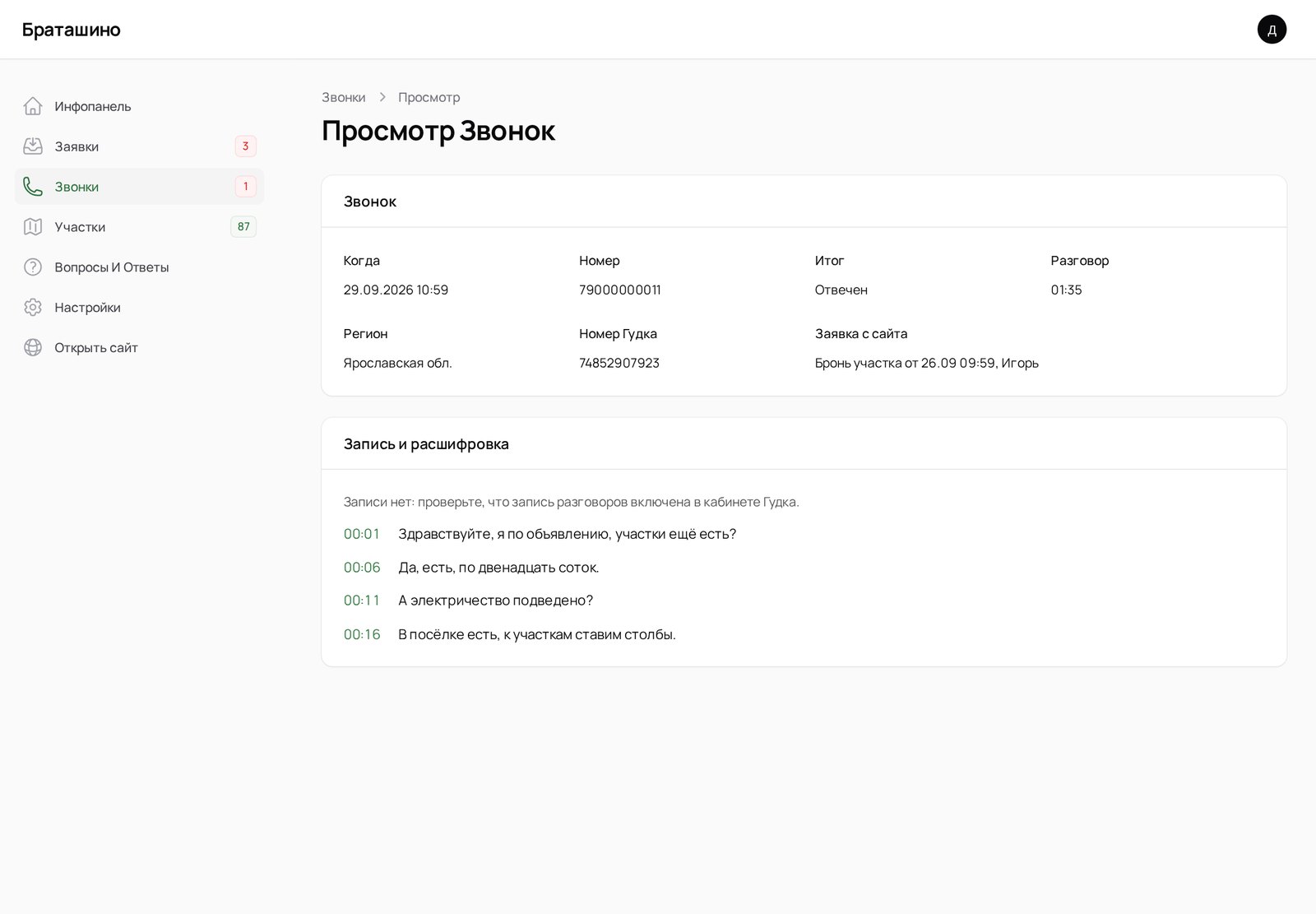Jump to transcript timestamp 00:11

click(362, 601)
